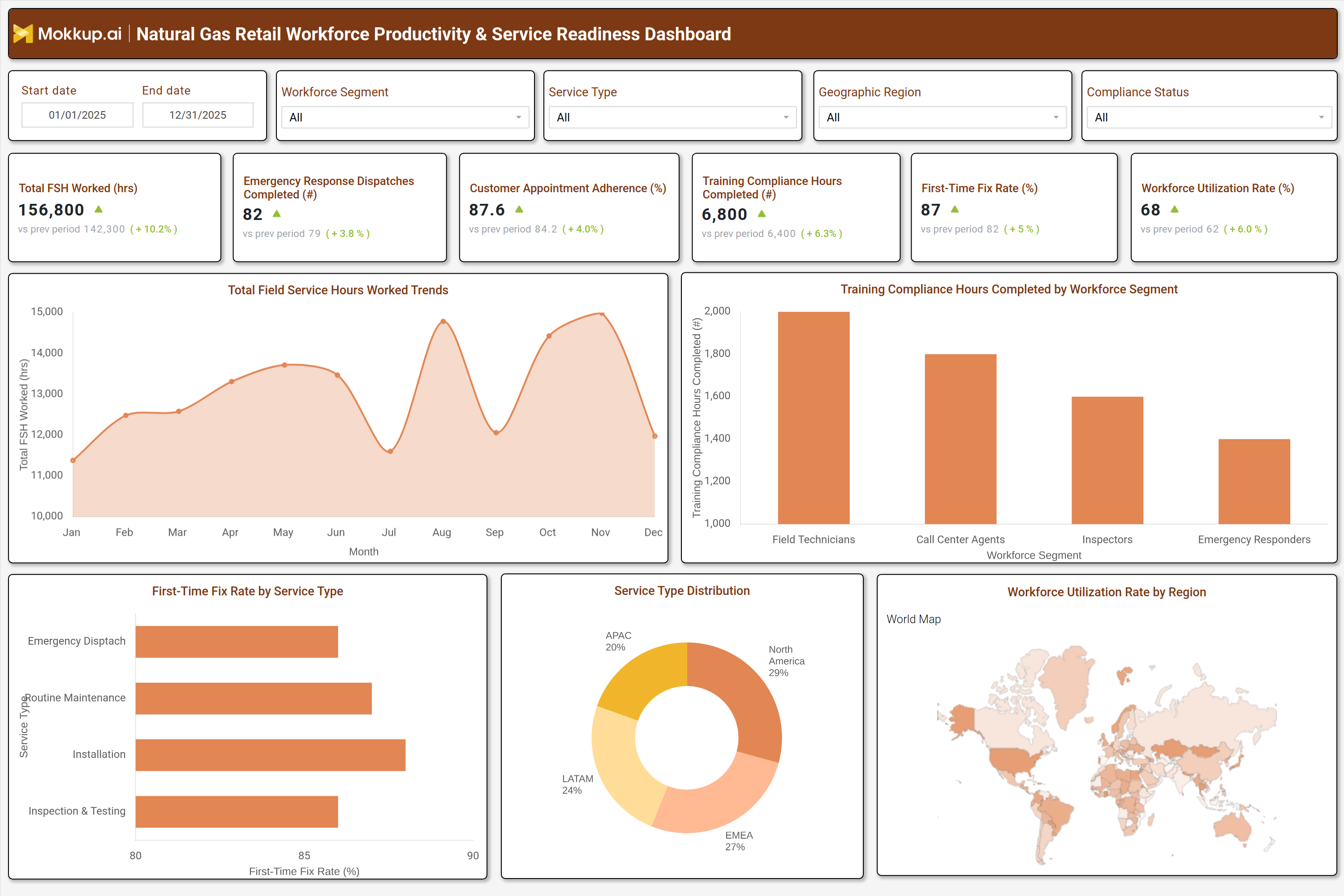Image resolution: width=1344 pixels, height=896 pixels.
Task: Click the 'Emergency Responders' axis label
Action: pyautogui.click(x=1254, y=539)
